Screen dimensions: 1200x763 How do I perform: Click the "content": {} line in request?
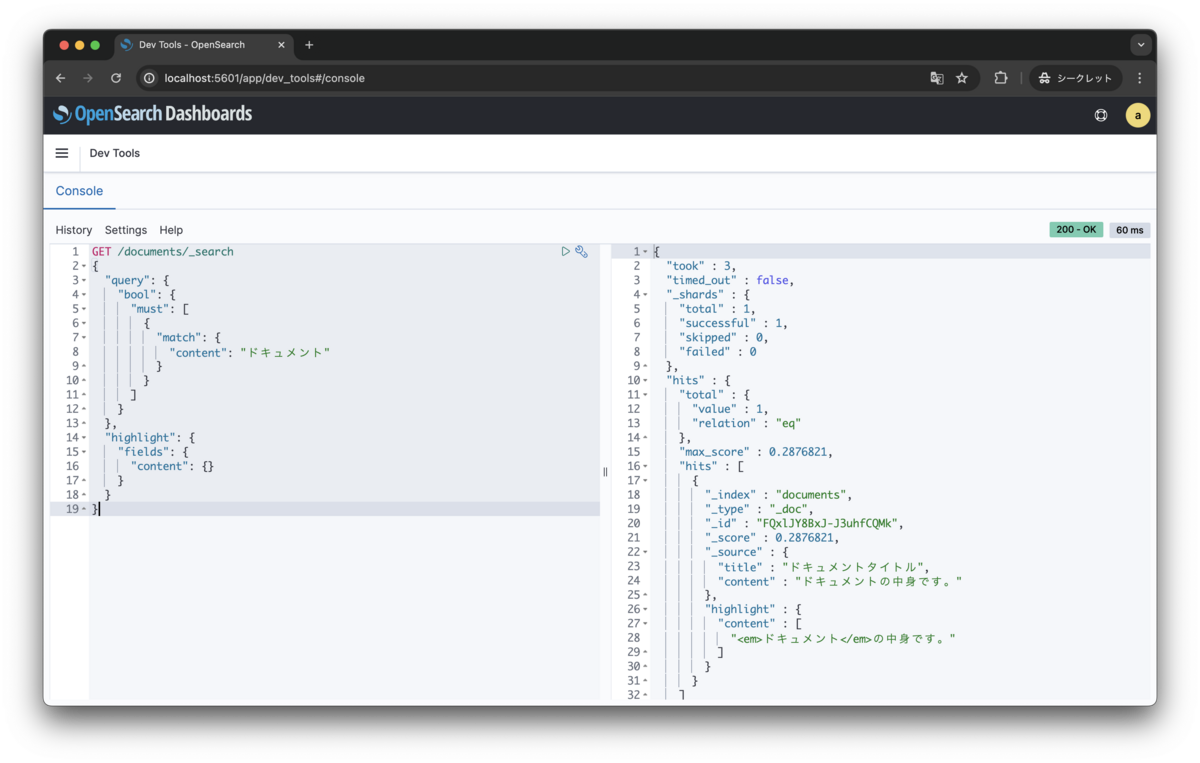172,467
